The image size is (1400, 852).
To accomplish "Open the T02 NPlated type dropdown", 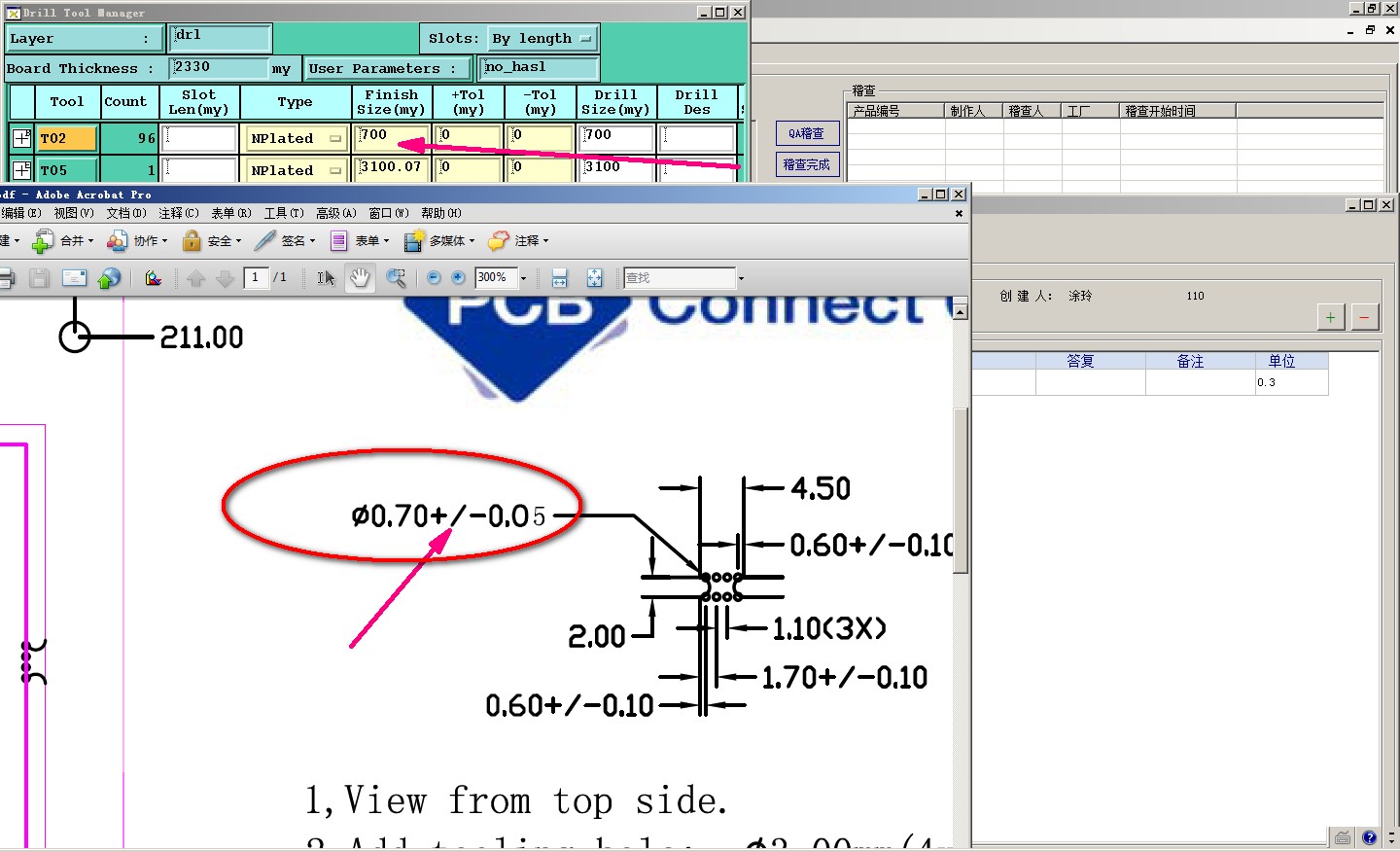I will coord(297,139).
